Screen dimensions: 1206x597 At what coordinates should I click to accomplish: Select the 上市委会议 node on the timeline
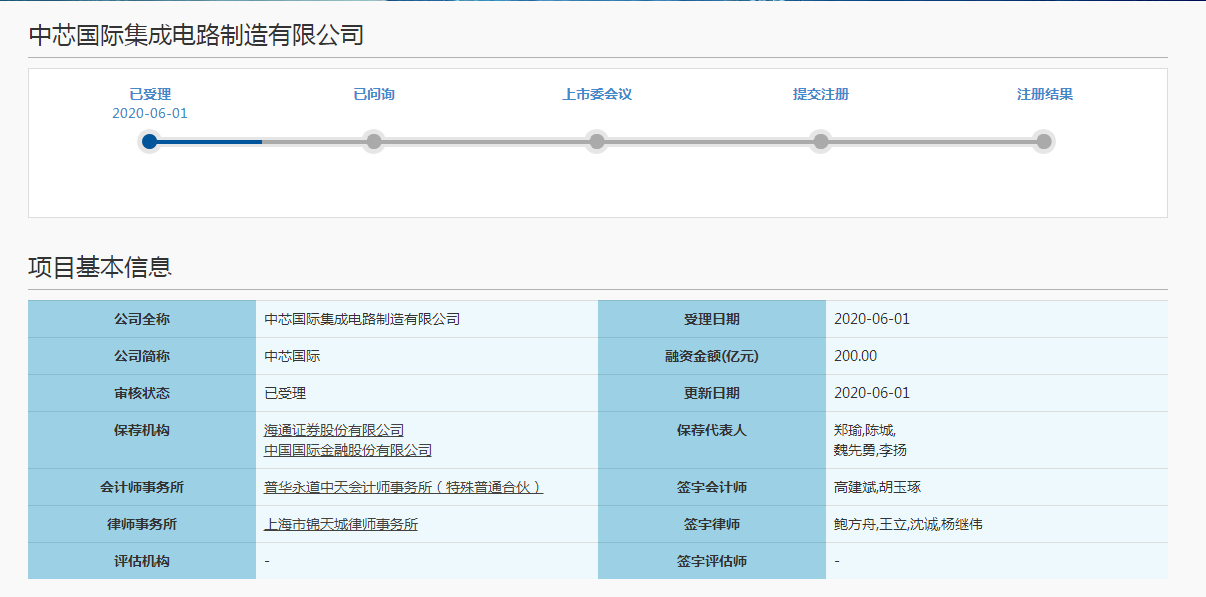[597, 142]
